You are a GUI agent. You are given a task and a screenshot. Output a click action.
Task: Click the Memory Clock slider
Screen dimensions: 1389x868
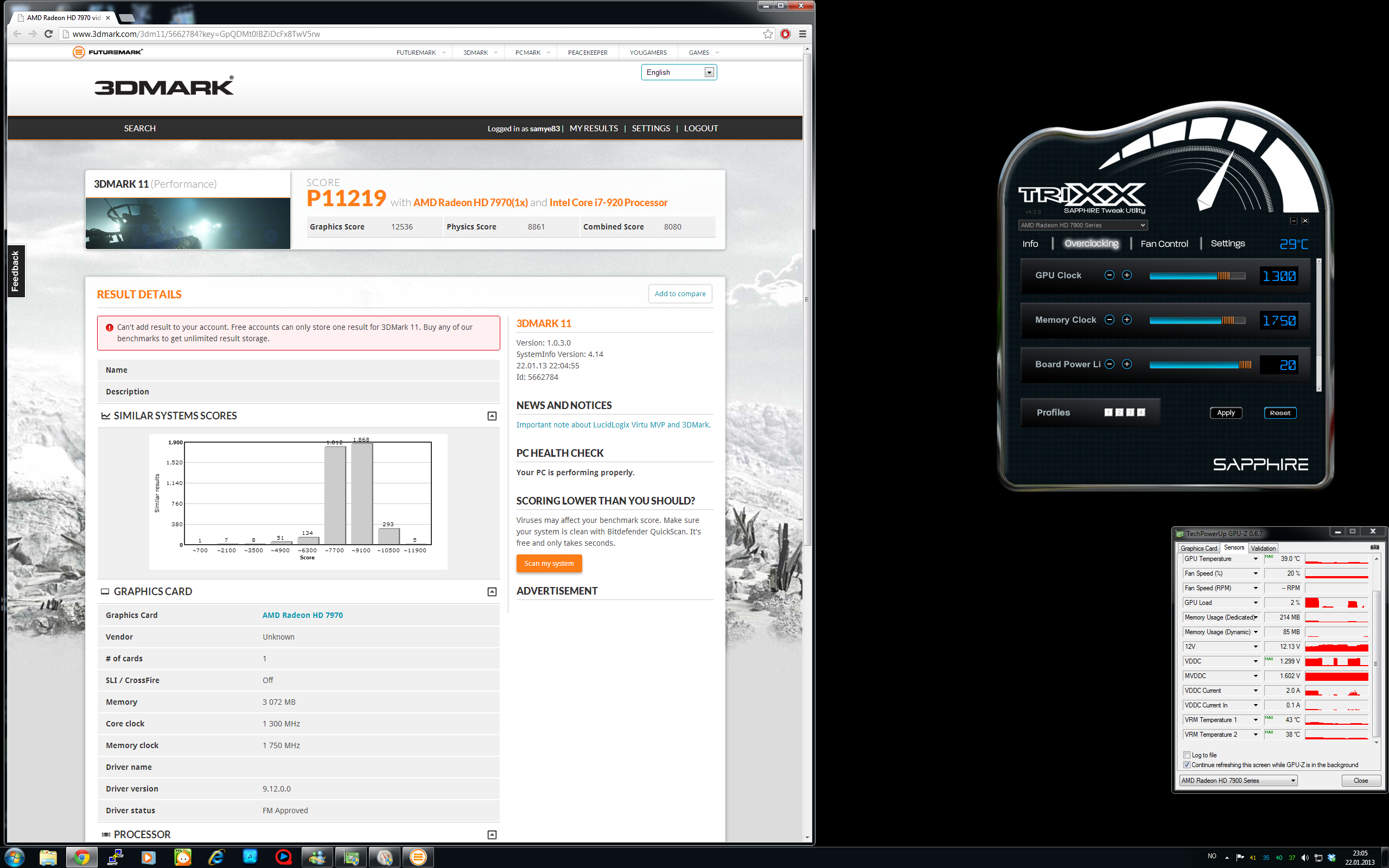[1197, 320]
